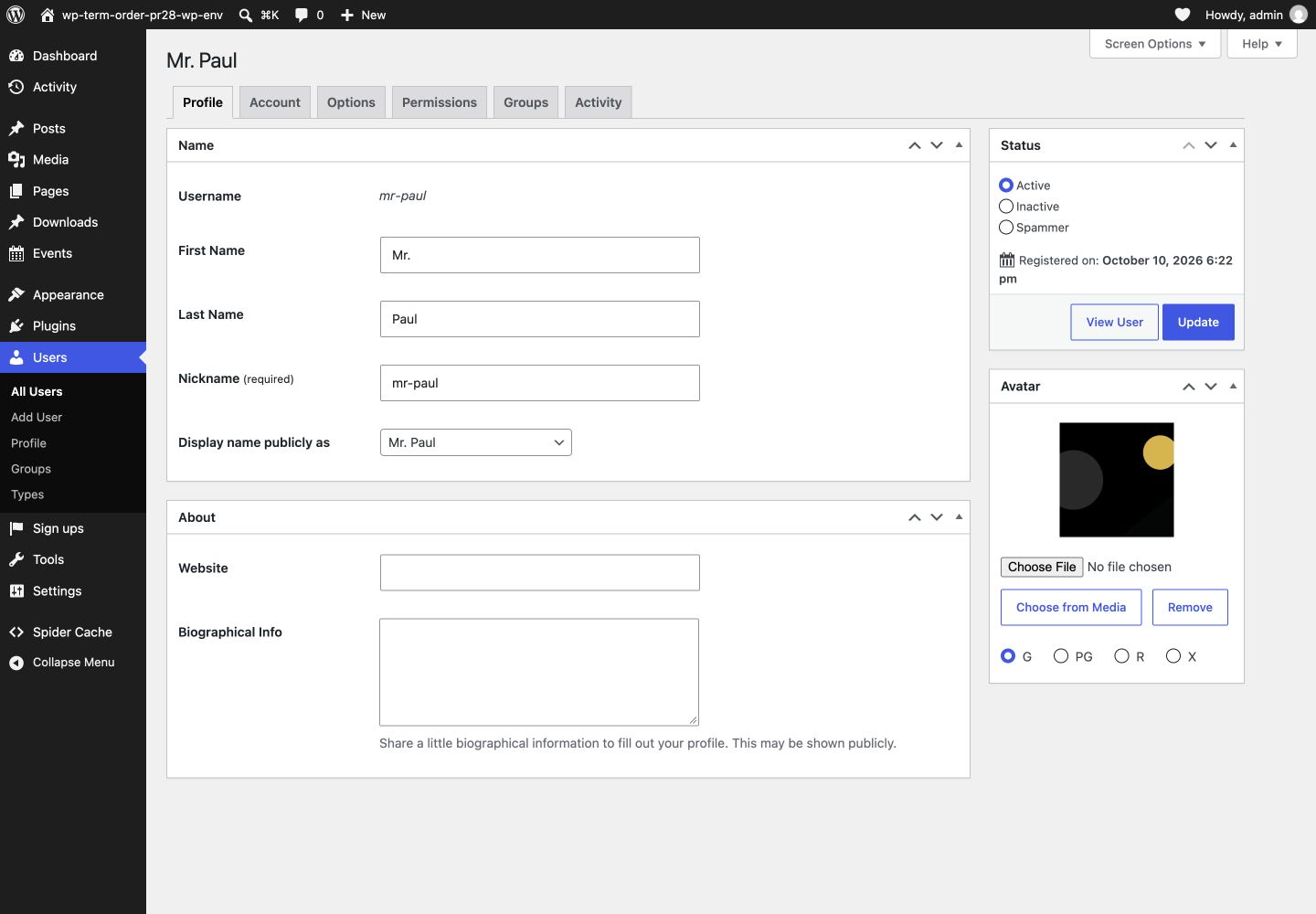Open comments bubble icon in admin bar
Image resolution: width=1316 pixels, height=914 pixels.
tap(302, 15)
